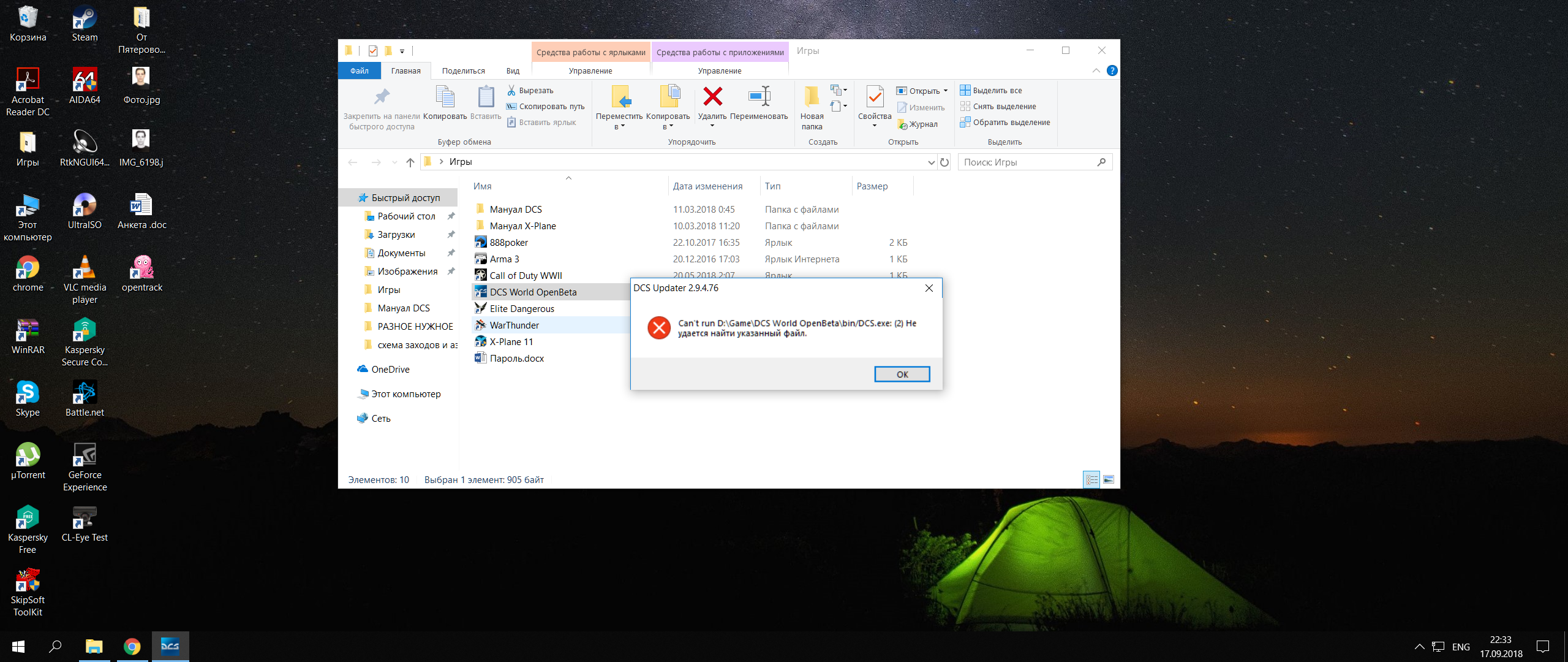Open address bar history dropdown

[x=931, y=162]
